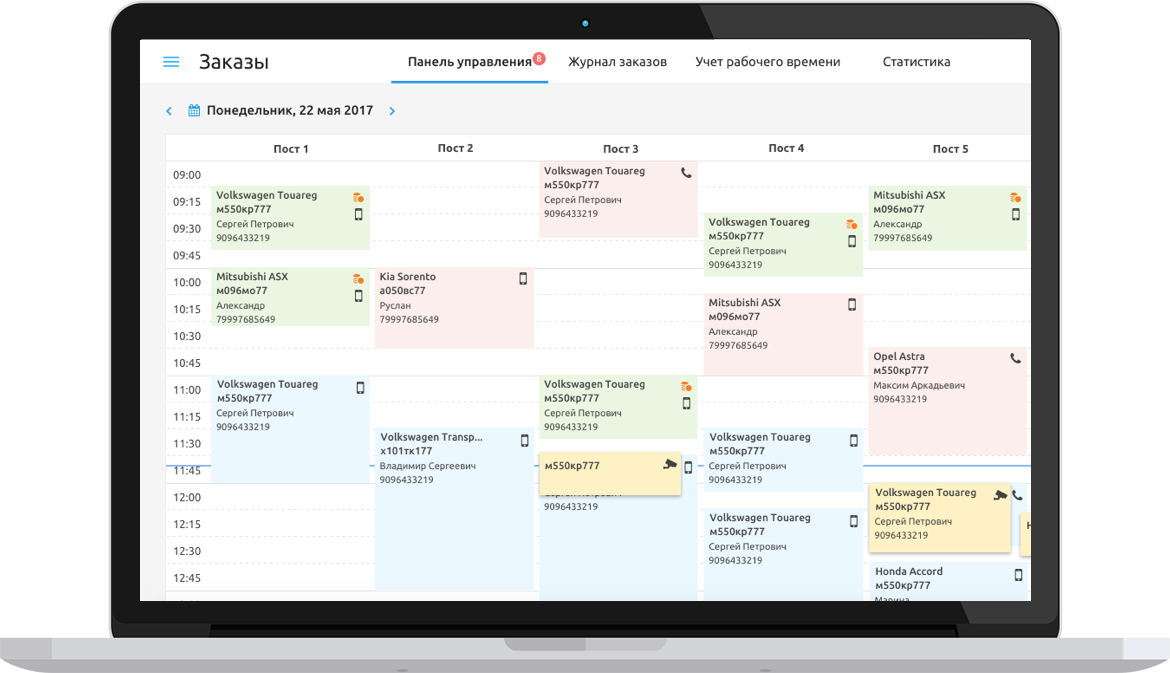Open the Honda Accord order card
The image size is (1170, 673).
tap(949, 582)
